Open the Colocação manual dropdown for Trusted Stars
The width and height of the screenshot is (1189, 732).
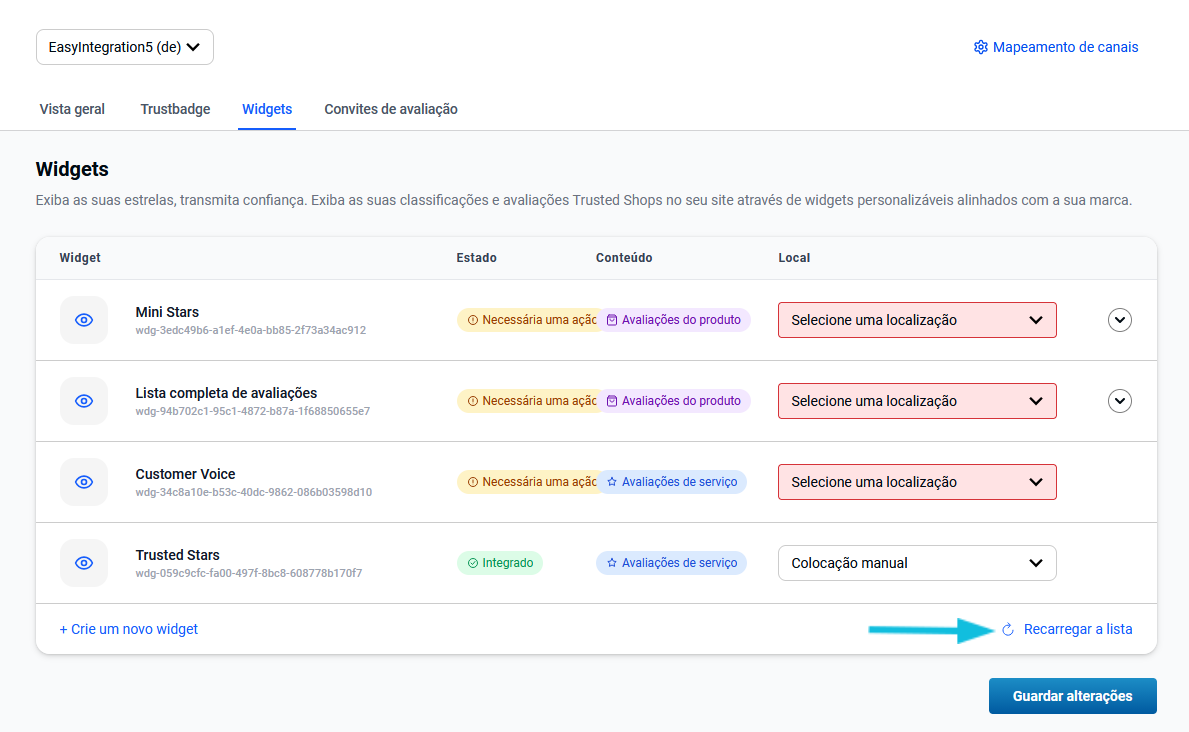917,563
